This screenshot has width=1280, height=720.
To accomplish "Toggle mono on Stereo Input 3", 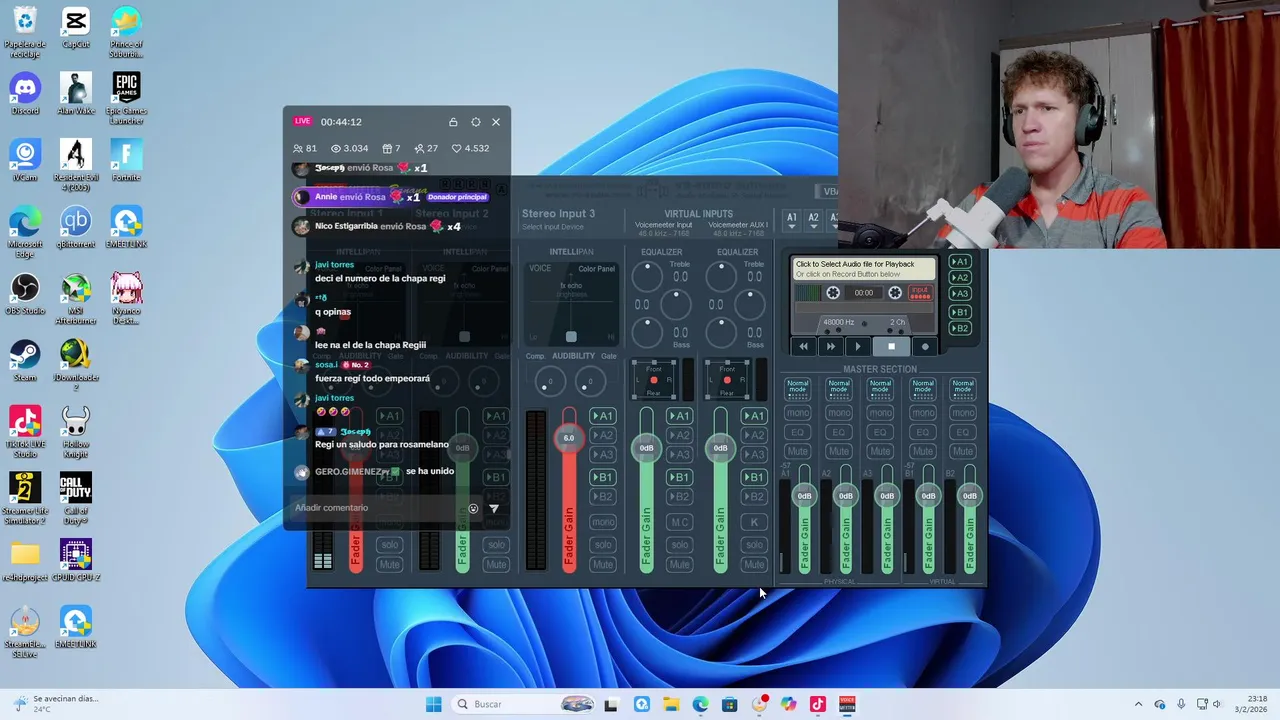I will [x=602, y=522].
